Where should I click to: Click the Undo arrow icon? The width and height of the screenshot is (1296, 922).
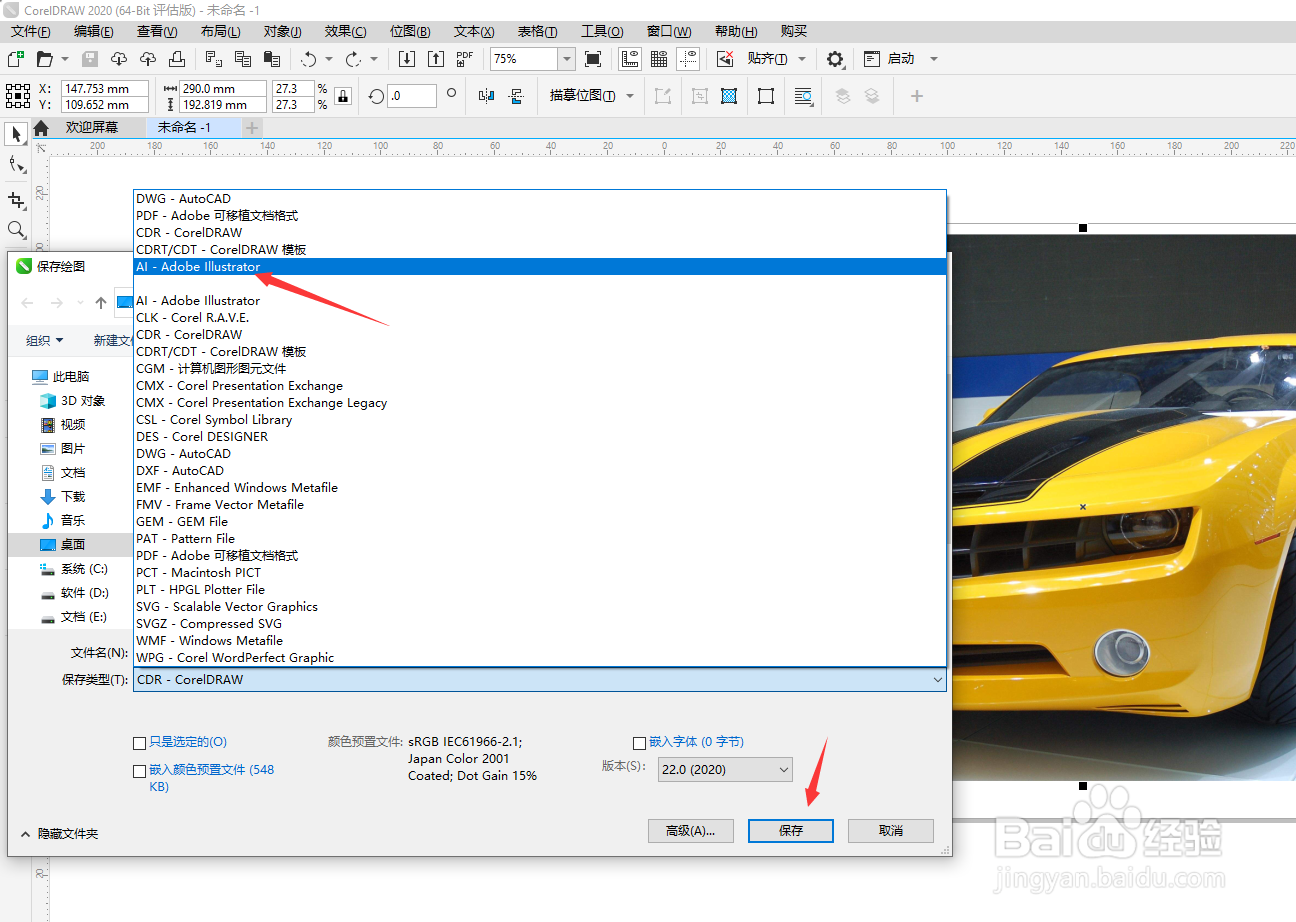pyautogui.click(x=309, y=59)
